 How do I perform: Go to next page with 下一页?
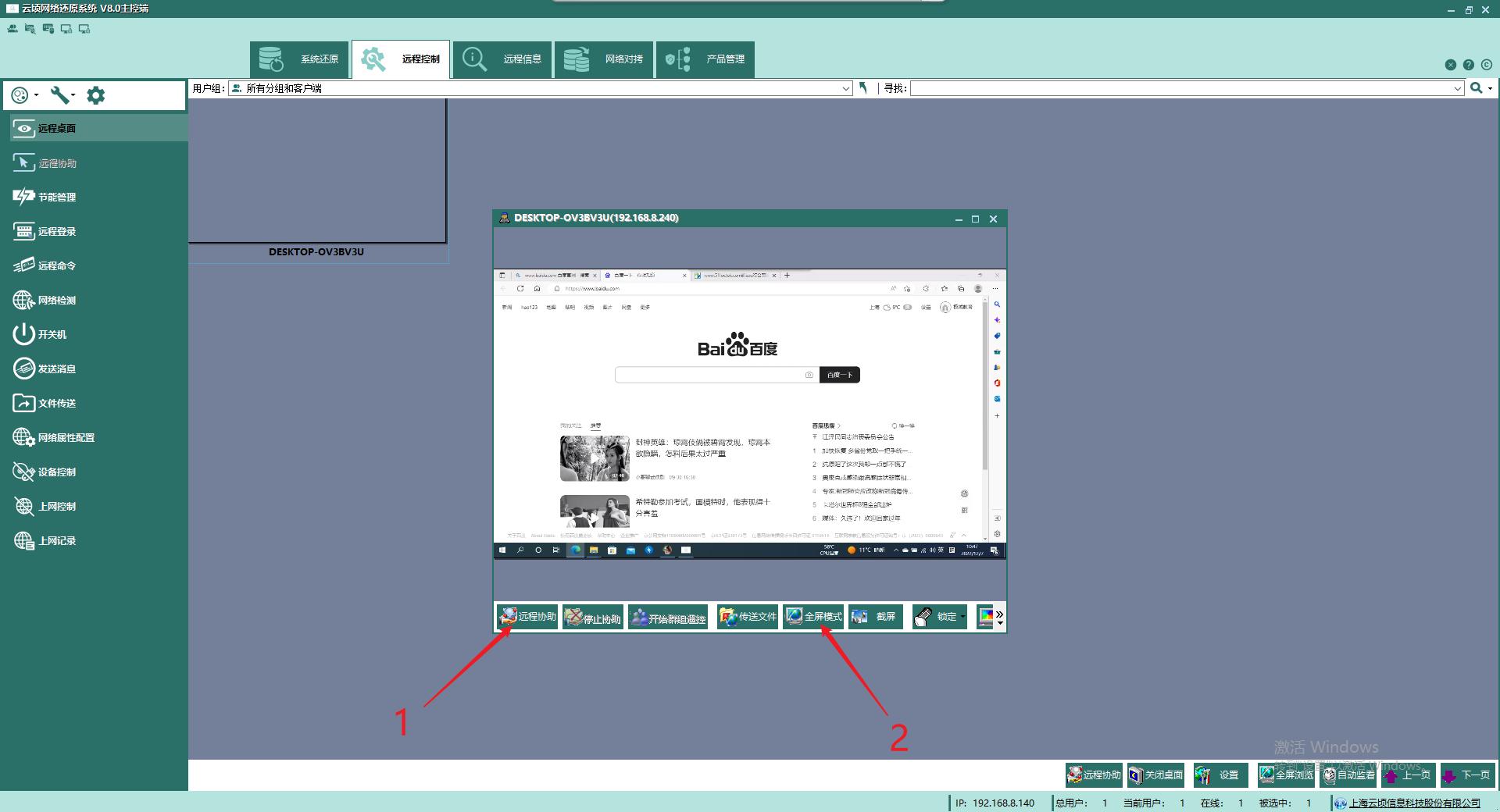click(1467, 775)
